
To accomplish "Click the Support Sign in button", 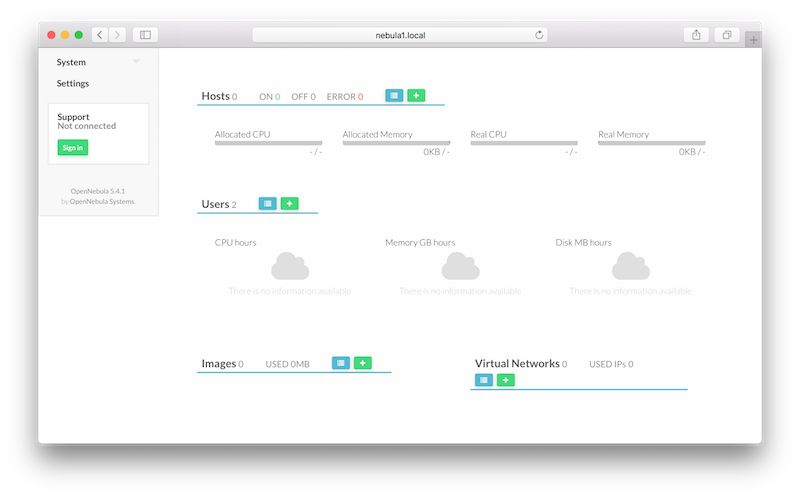I will pos(72,147).
